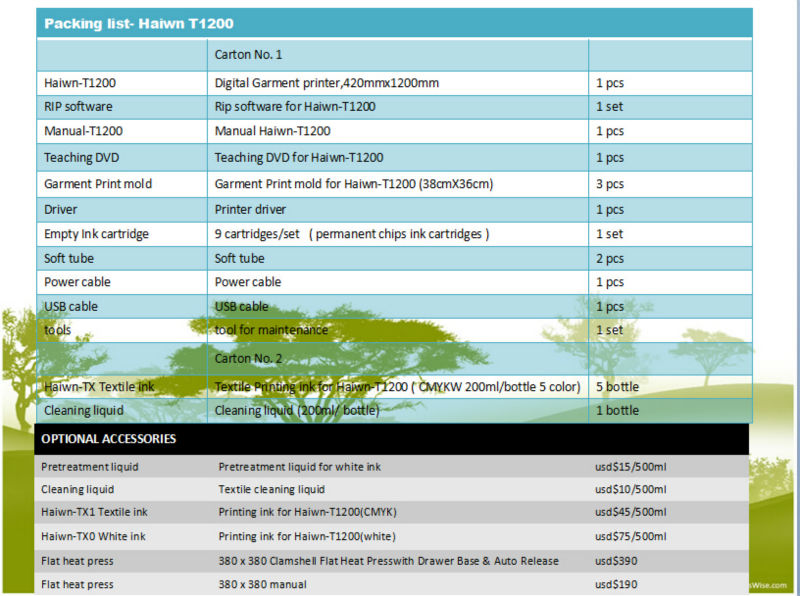
Task: Select the 'OPTIONAL ACCESSORIES' header
Action: pyautogui.click(x=109, y=439)
